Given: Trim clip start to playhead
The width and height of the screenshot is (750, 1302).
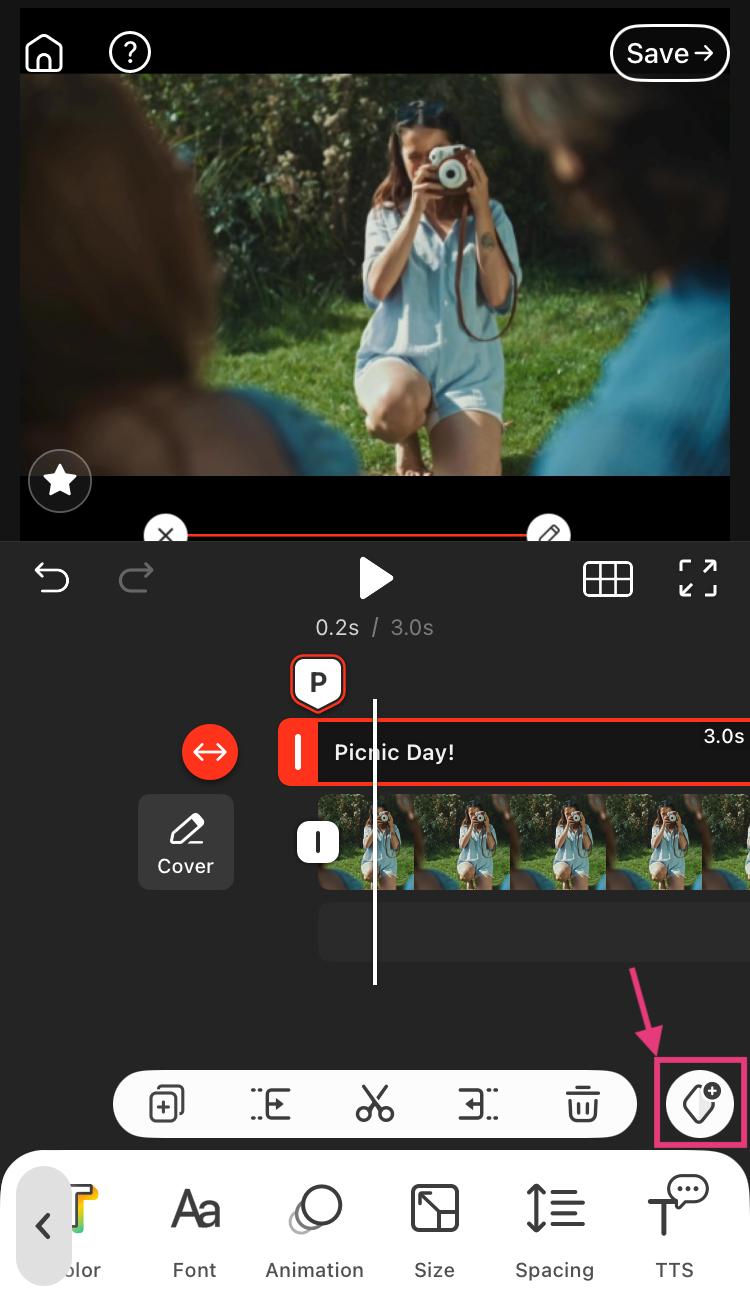Looking at the screenshot, I should tap(270, 1105).
